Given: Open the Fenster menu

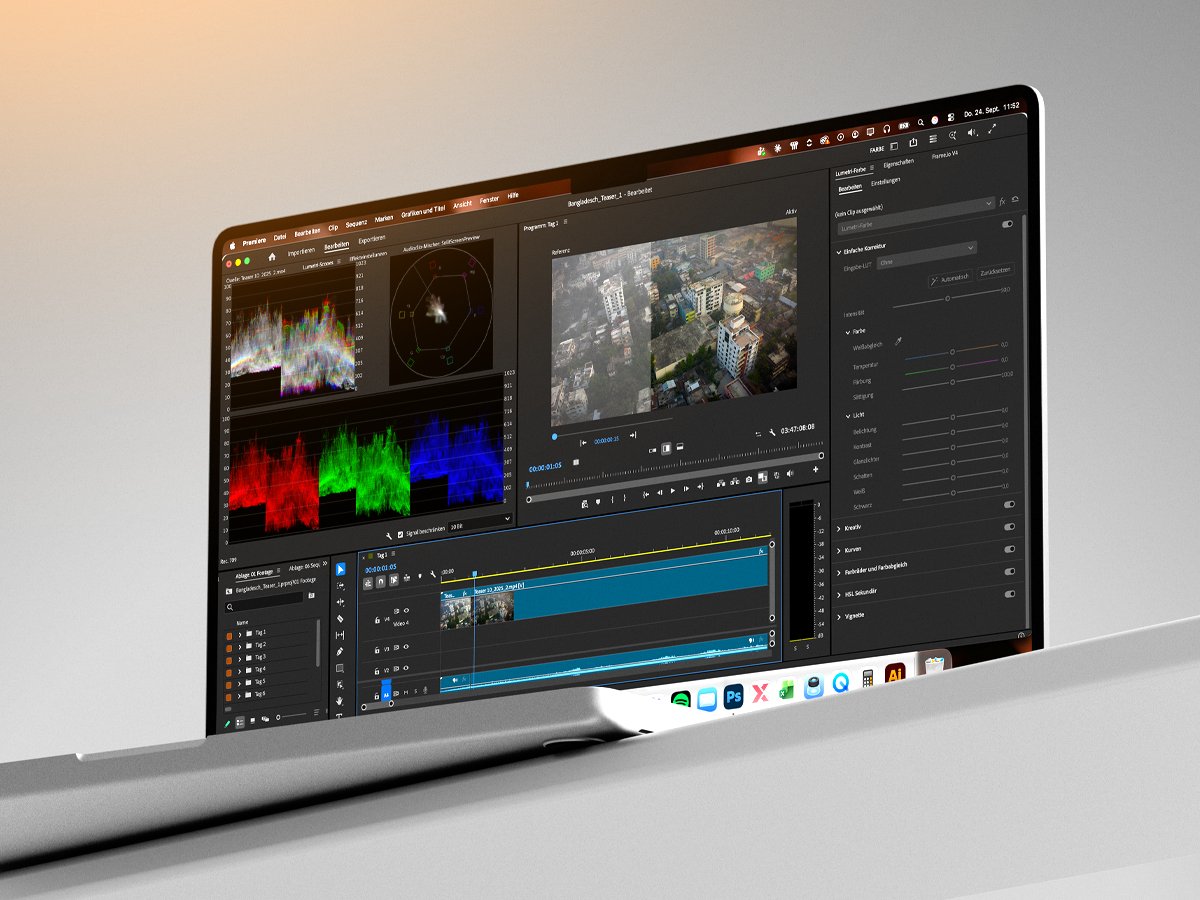Looking at the screenshot, I should [489, 200].
